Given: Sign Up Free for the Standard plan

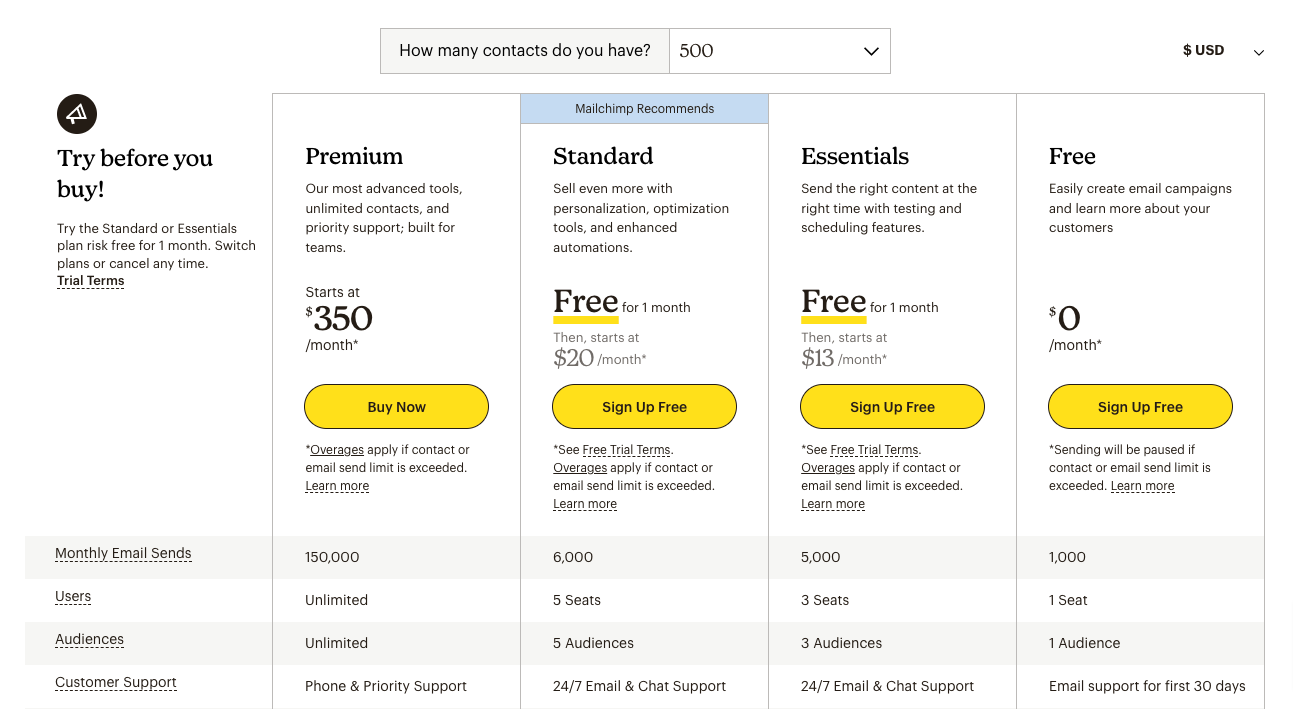Looking at the screenshot, I should (644, 406).
